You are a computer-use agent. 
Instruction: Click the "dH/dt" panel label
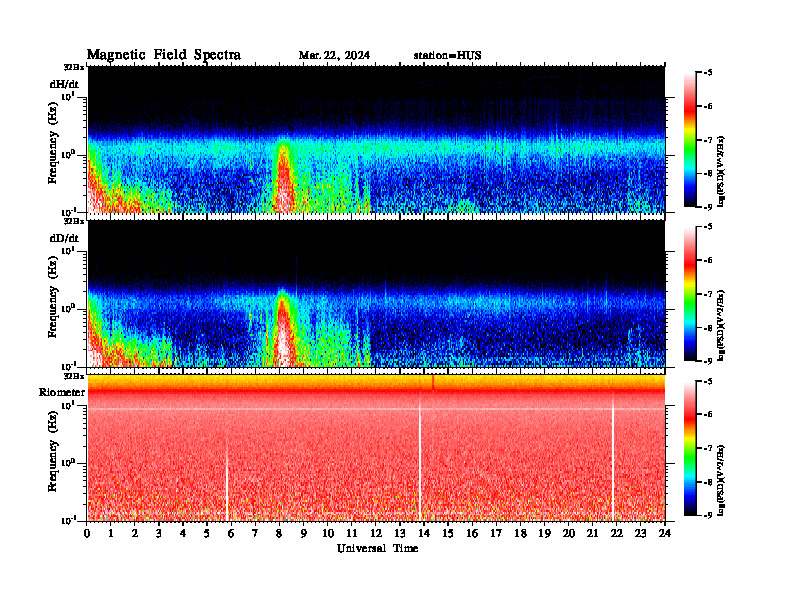click(64, 84)
